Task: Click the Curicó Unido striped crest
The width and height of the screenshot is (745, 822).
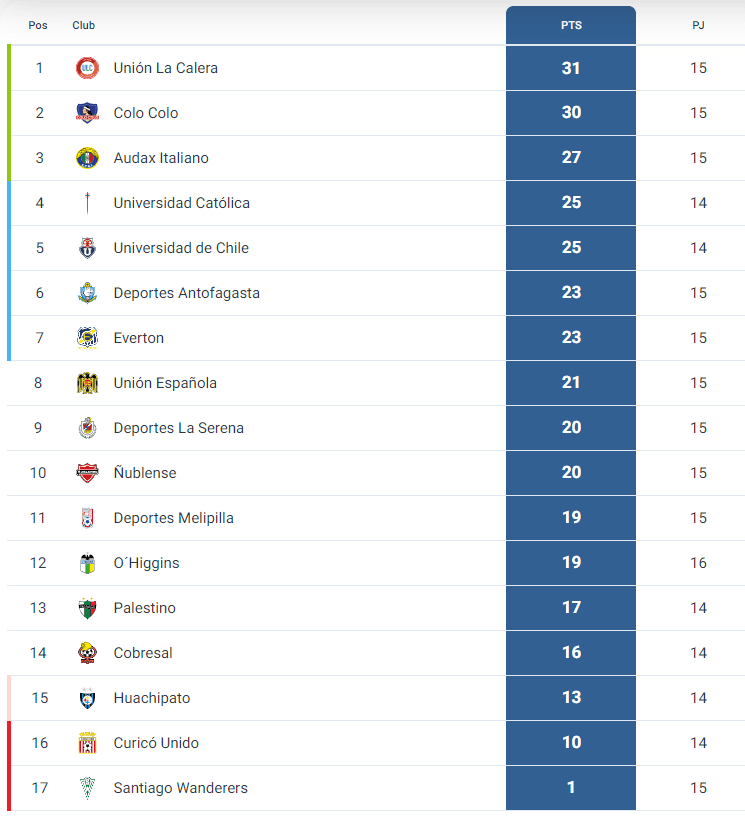Action: [x=87, y=743]
